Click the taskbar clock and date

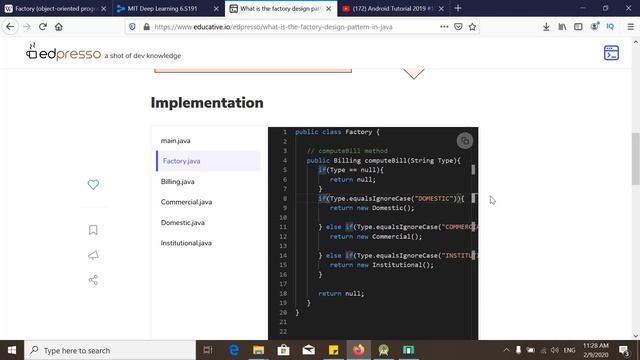(596, 350)
